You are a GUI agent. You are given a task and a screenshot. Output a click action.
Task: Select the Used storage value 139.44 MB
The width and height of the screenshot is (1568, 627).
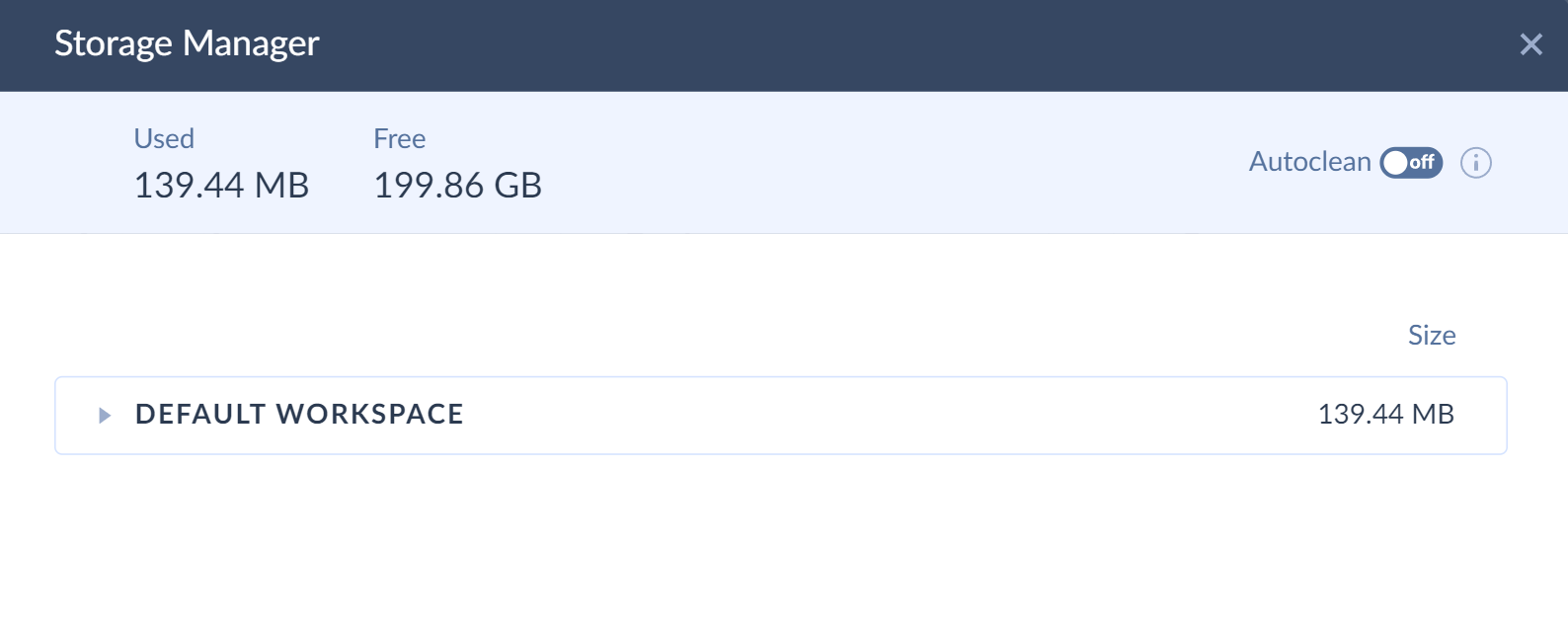click(x=221, y=186)
